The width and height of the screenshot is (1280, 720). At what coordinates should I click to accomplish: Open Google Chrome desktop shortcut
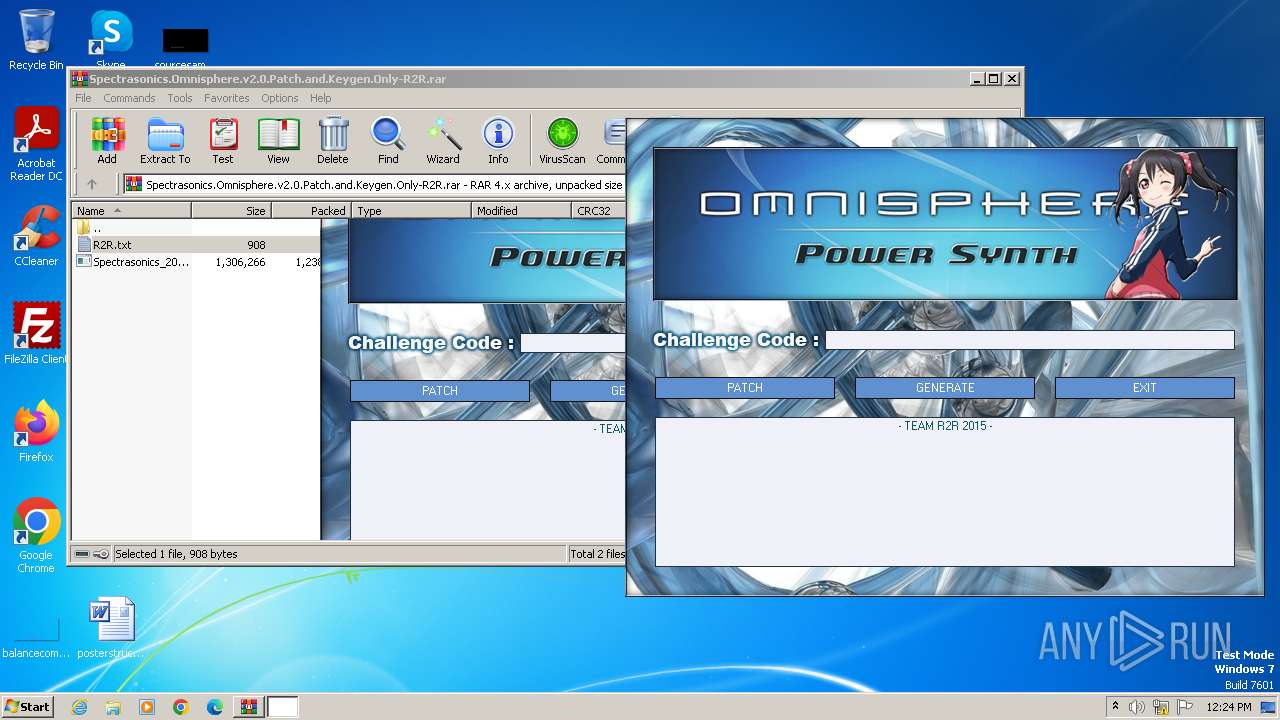tap(36, 536)
